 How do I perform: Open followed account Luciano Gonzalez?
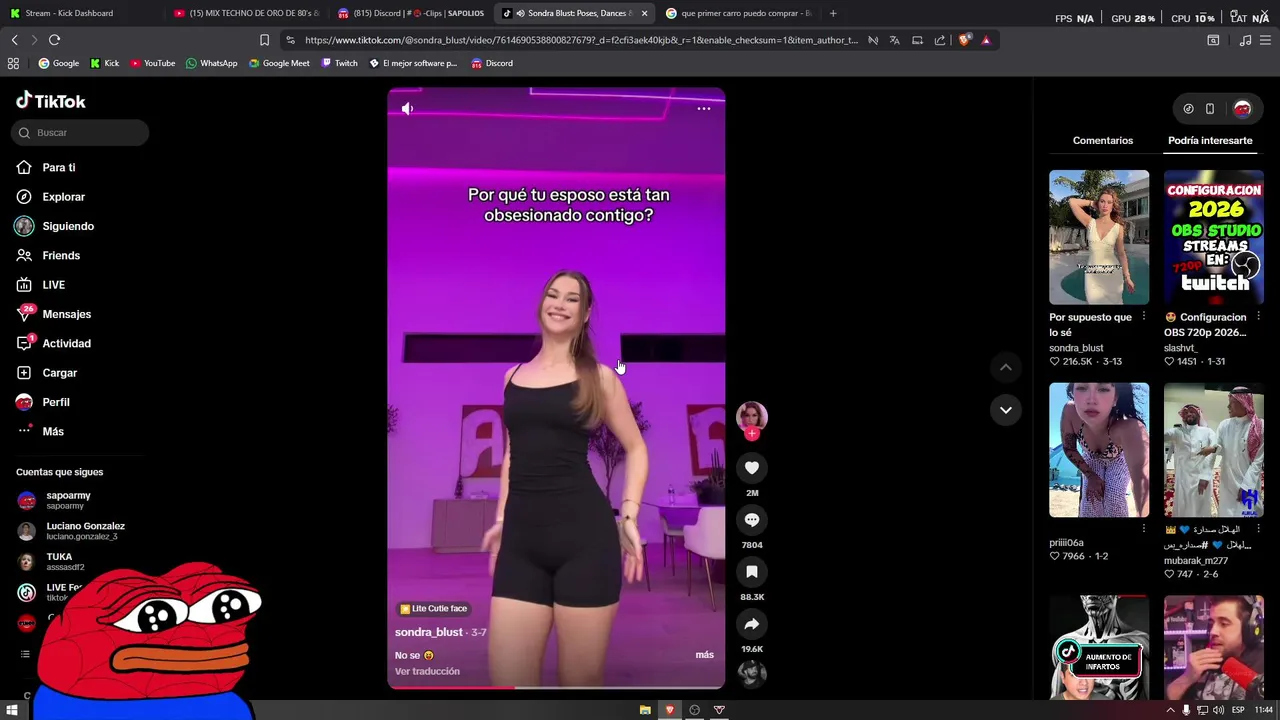point(71,531)
